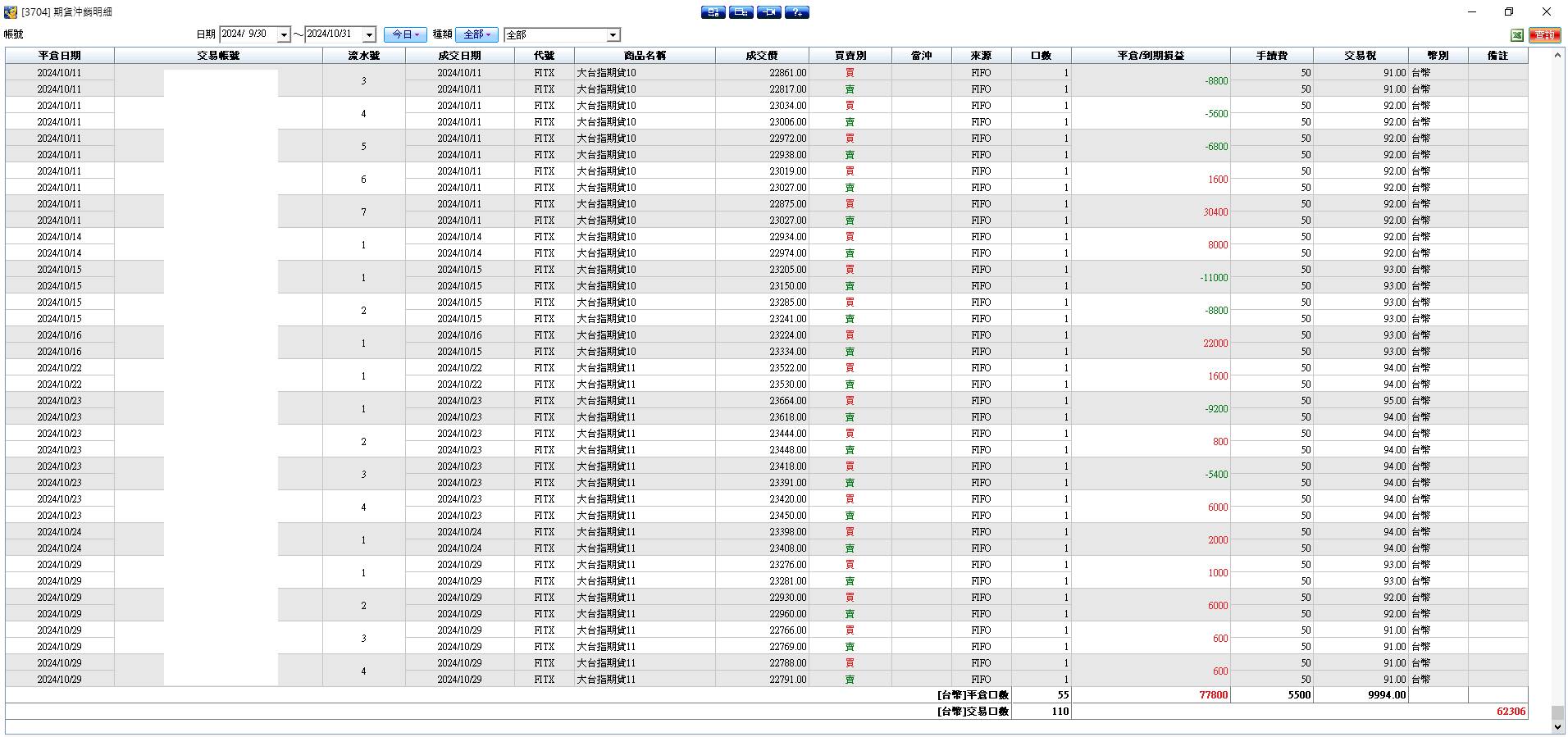Click the blue question-mark-plus help icon

pyautogui.click(x=797, y=12)
